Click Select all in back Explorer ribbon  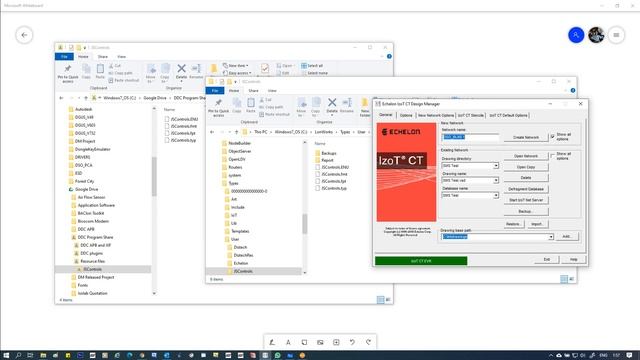tap(312, 66)
